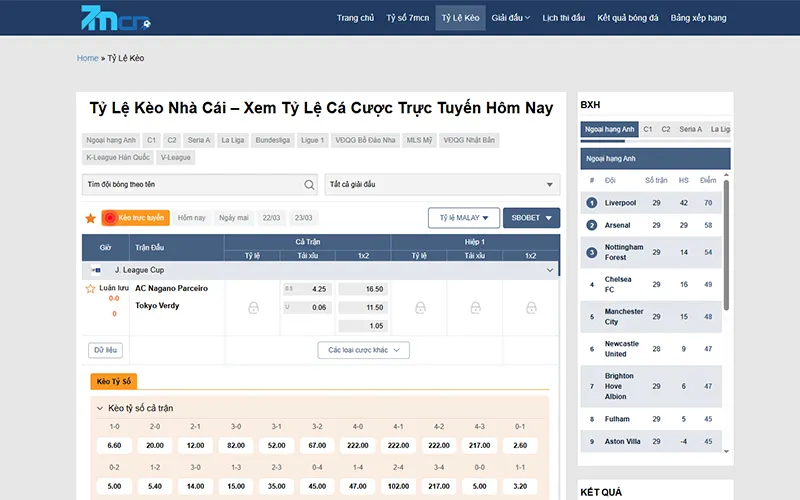Click the J. League Cup flag icon

click(97, 270)
